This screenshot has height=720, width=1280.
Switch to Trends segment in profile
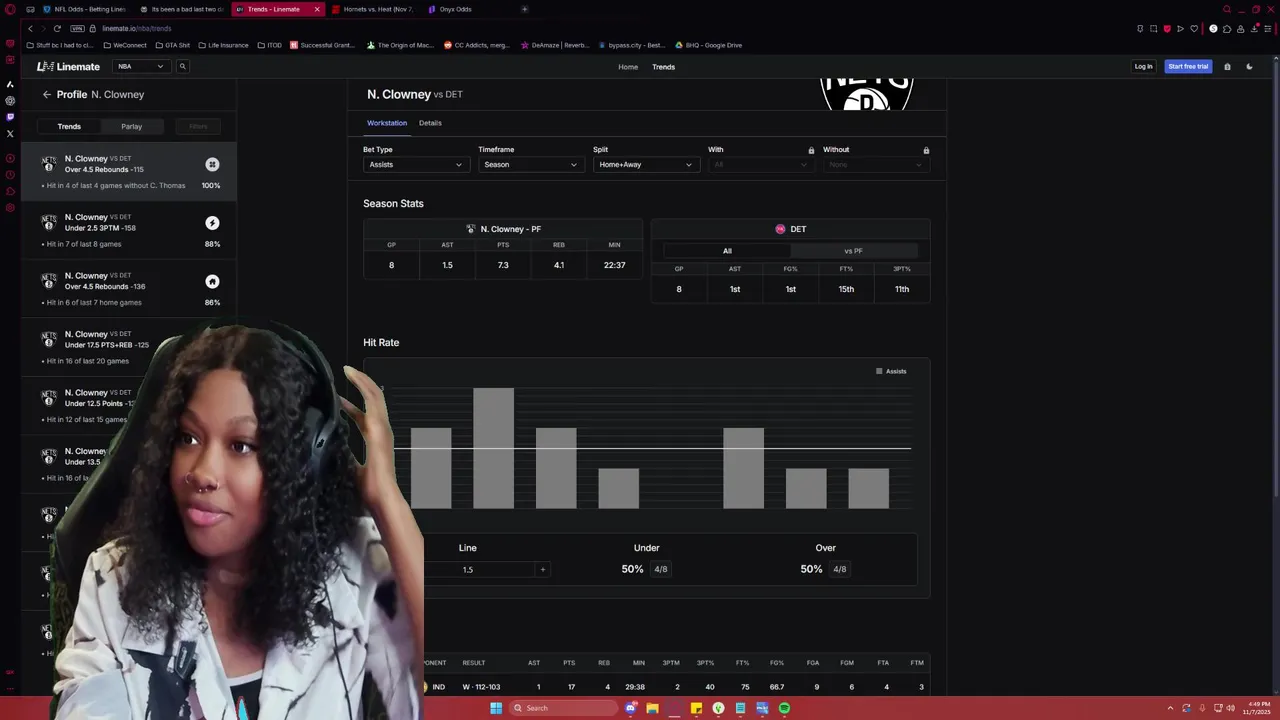69,126
